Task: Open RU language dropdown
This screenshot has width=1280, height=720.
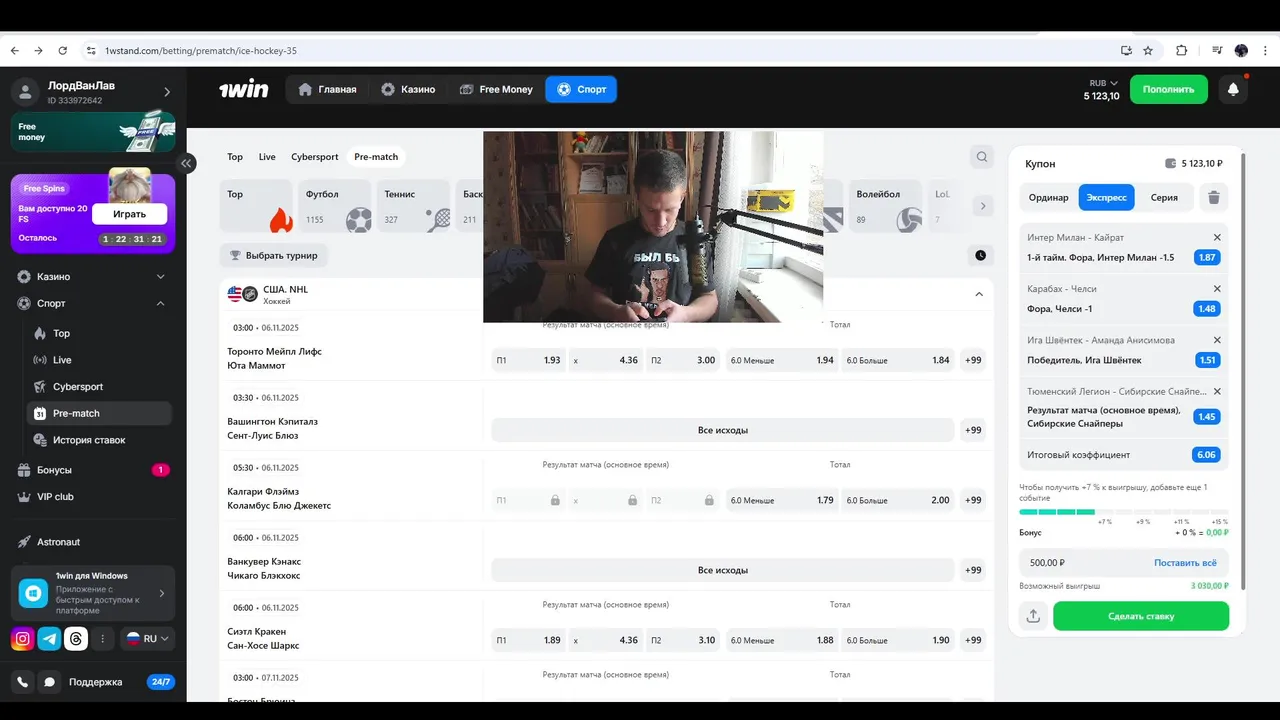Action: point(147,638)
